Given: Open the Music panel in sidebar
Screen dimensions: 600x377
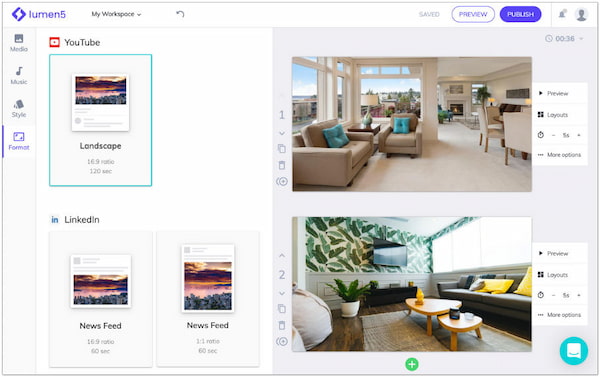Looking at the screenshot, I should pos(19,75).
